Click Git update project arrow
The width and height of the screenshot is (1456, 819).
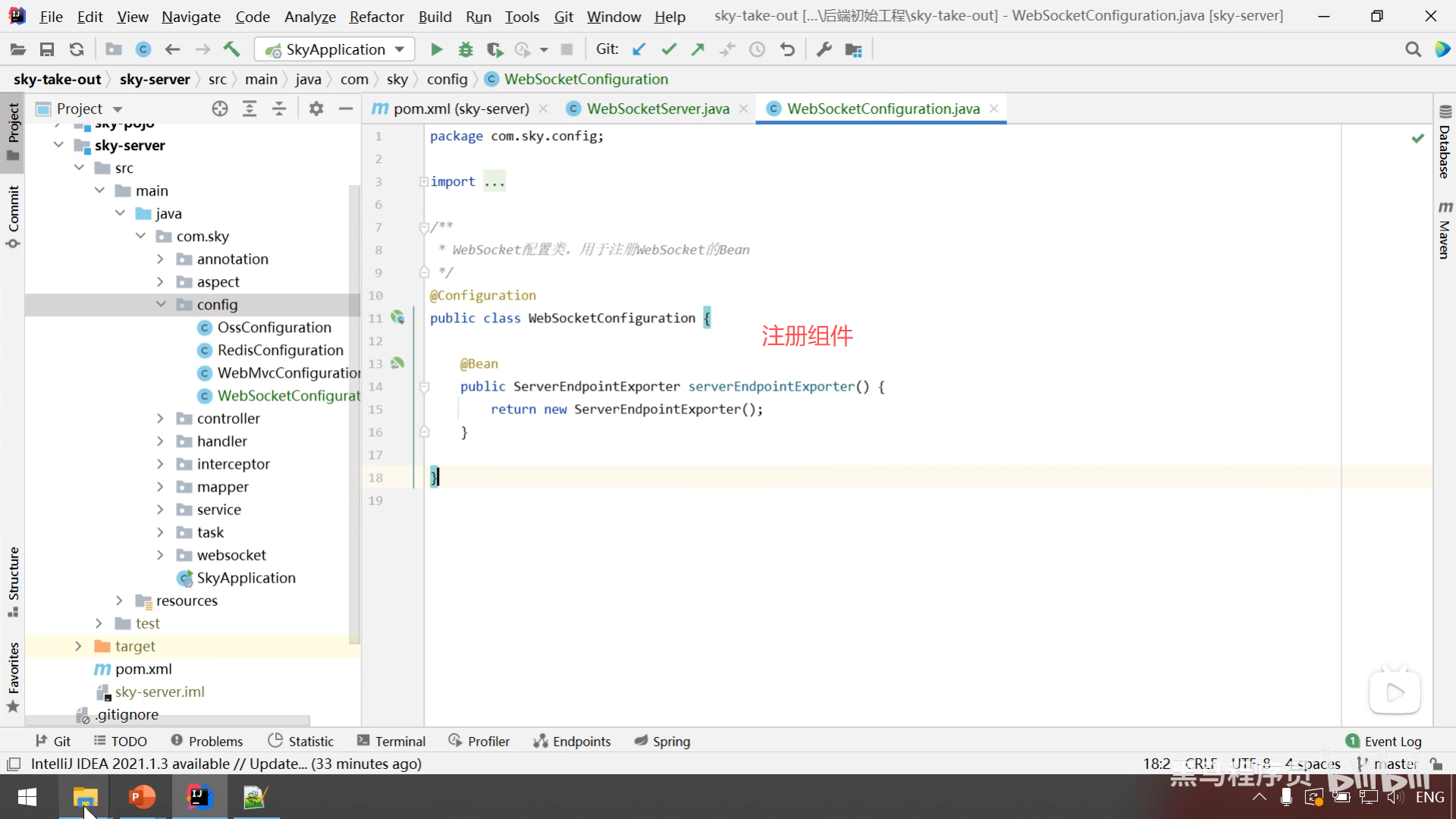pos(639,50)
